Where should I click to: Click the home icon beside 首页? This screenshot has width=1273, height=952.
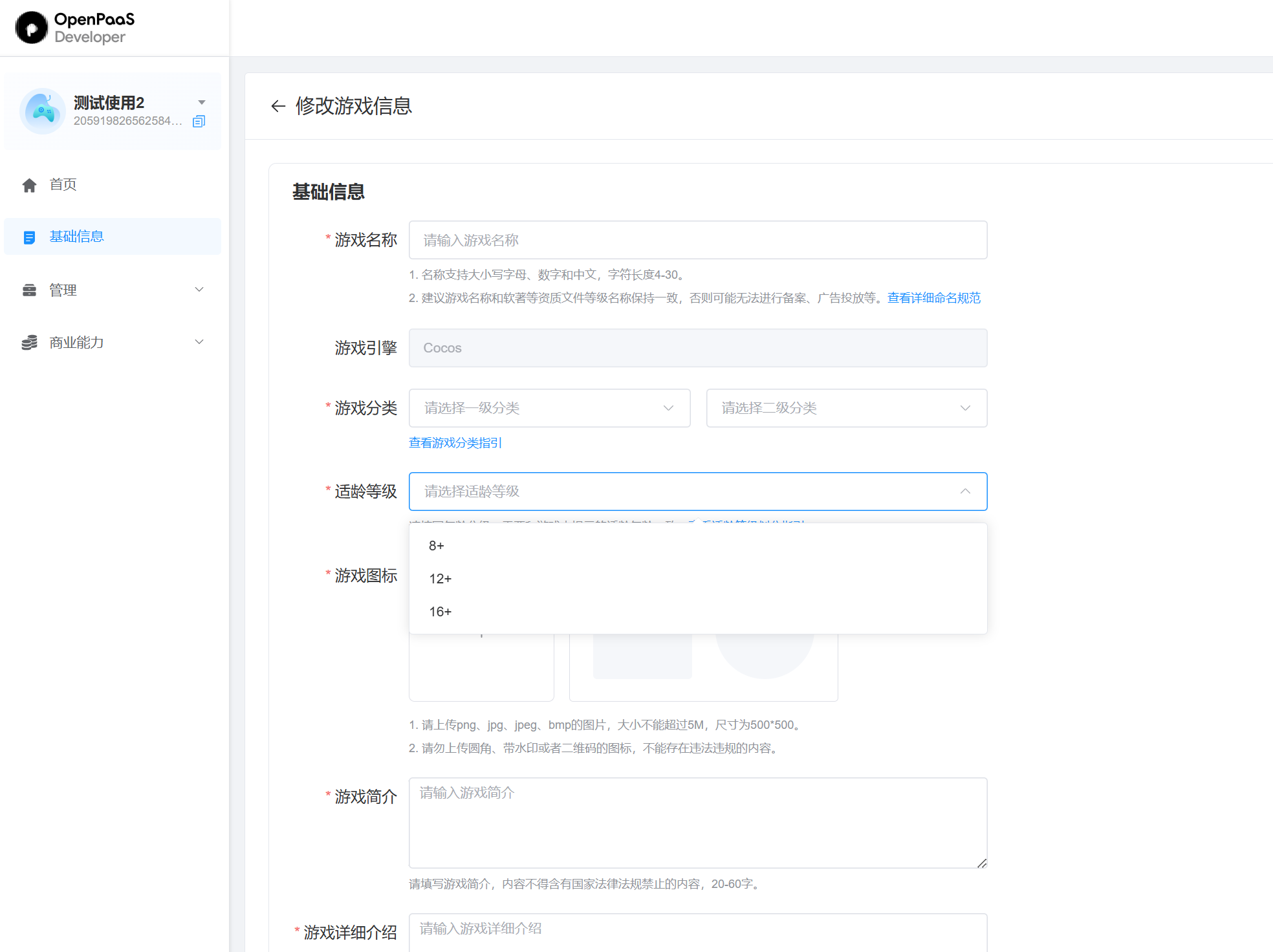click(29, 185)
